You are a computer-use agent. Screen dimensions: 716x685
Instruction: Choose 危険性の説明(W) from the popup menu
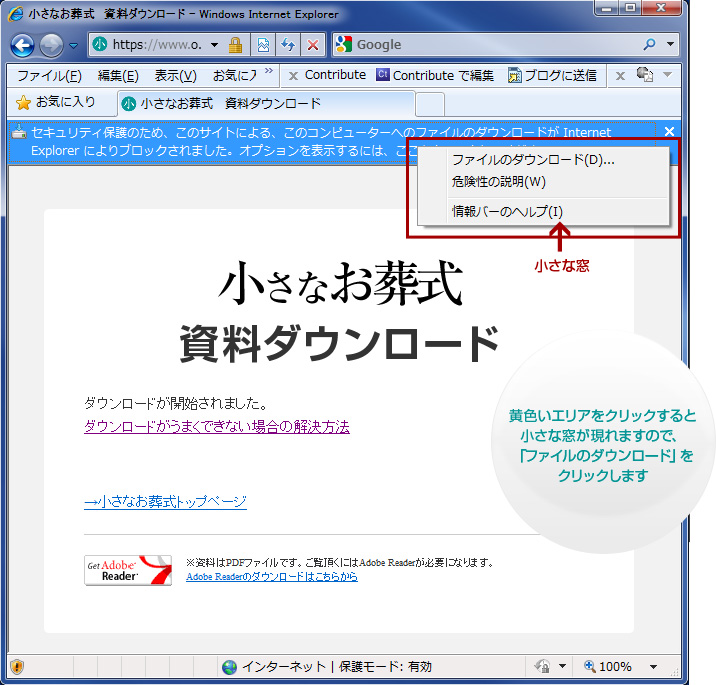[543, 182]
